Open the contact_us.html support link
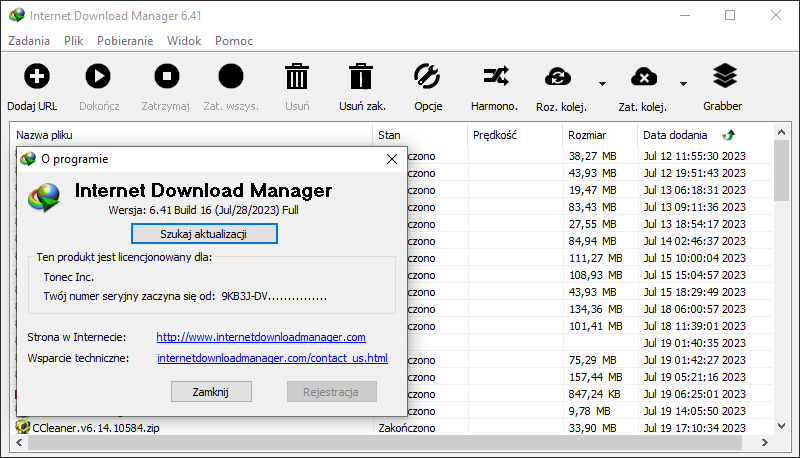This screenshot has width=800, height=458. (272, 358)
